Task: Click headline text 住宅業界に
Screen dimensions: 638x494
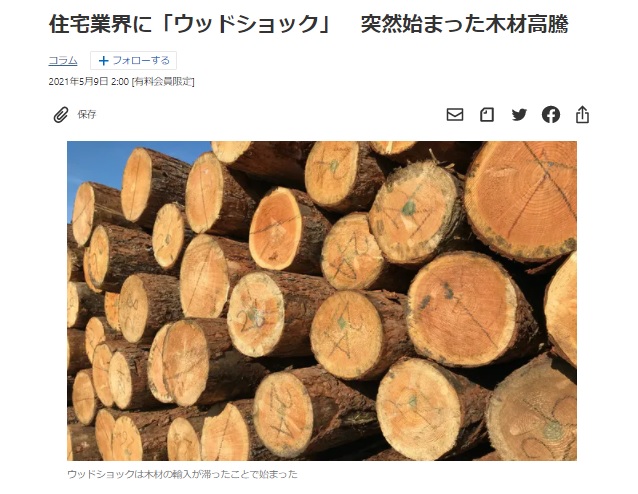Action: click(x=101, y=24)
